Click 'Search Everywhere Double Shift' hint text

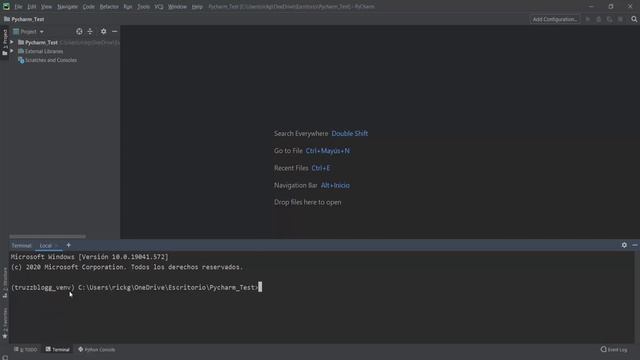pyautogui.click(x=321, y=133)
